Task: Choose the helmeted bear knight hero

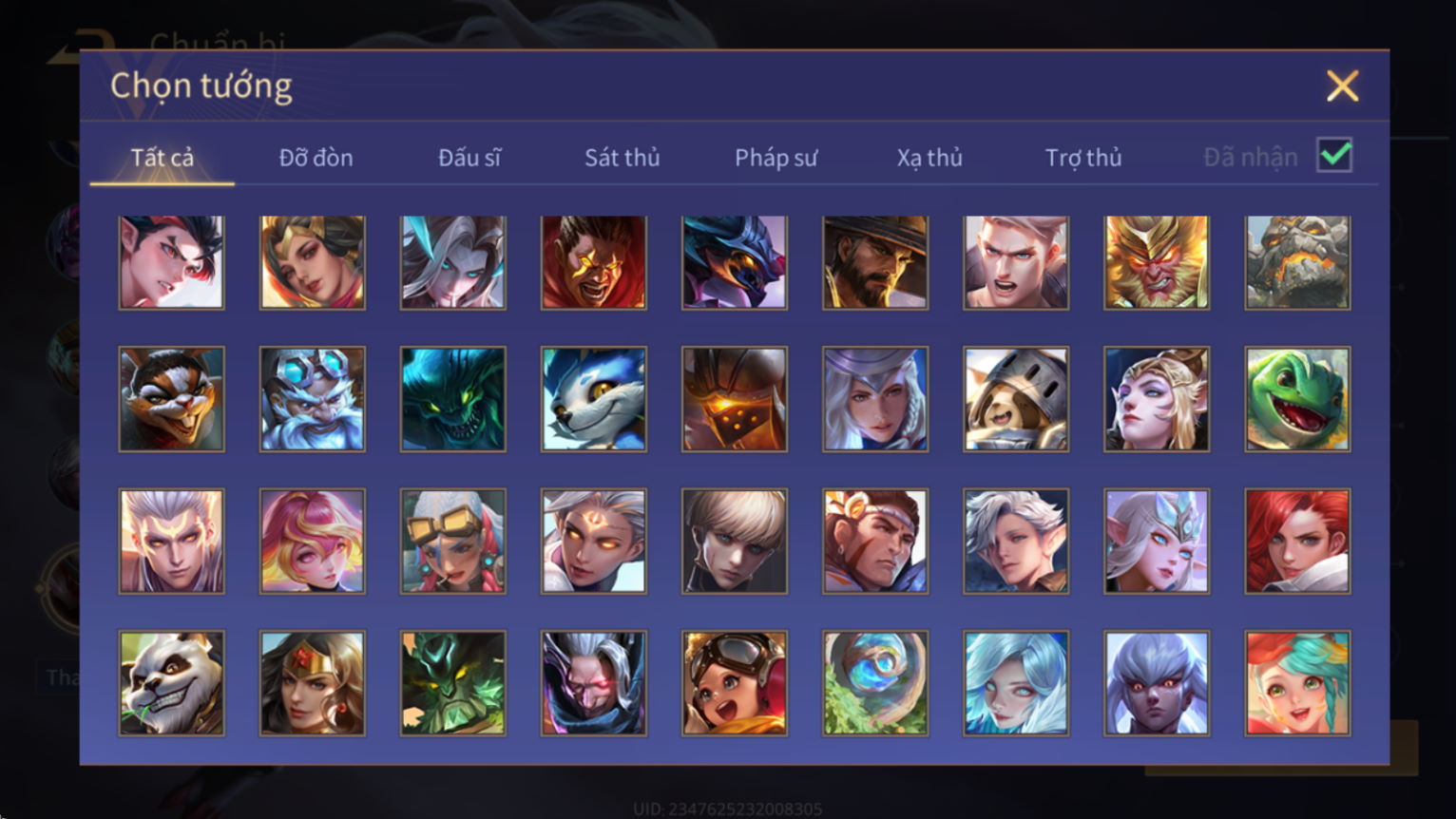Action: pos(1016,399)
